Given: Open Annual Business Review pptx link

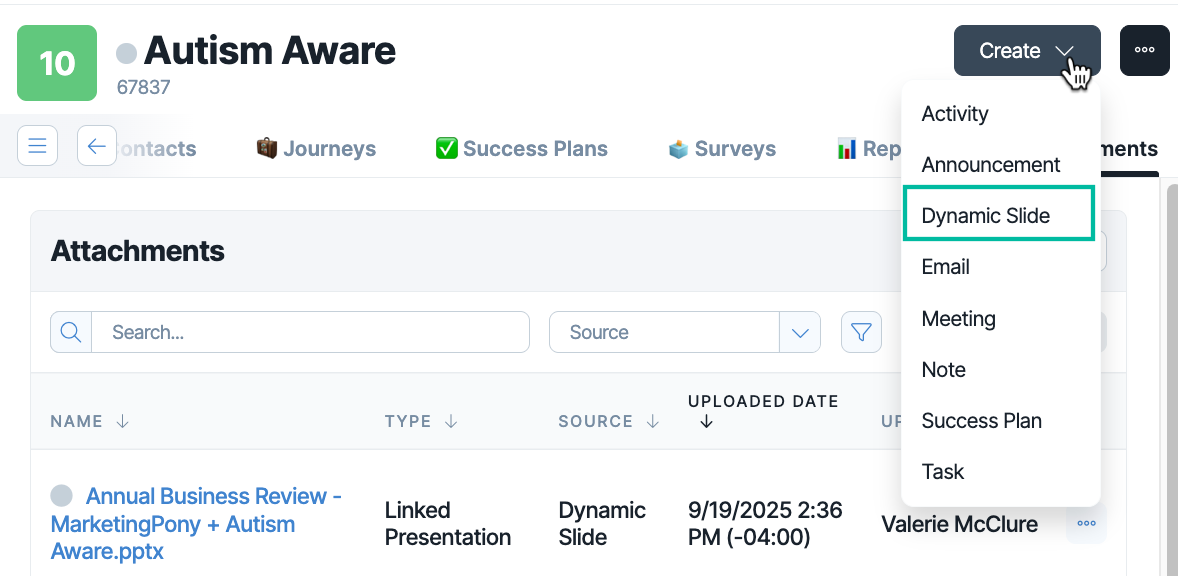Looking at the screenshot, I should pos(196,523).
